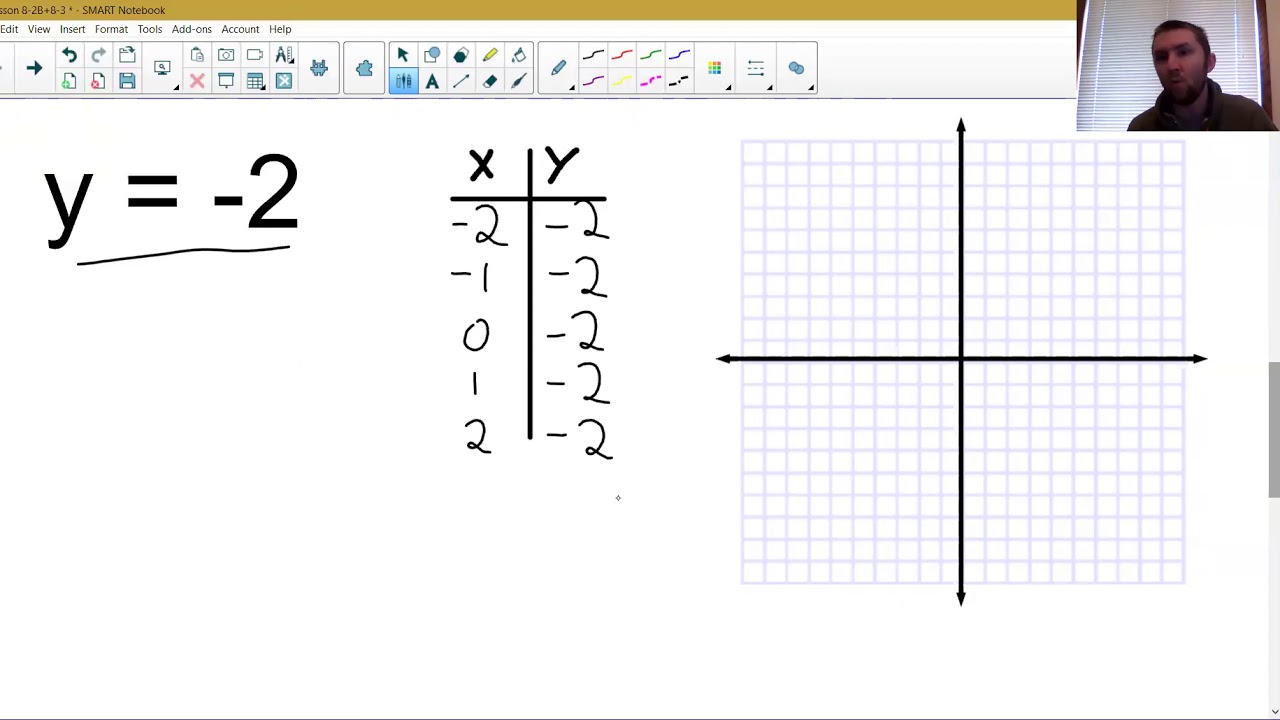The height and width of the screenshot is (720, 1280).
Task: Open the math tools blue X icon
Action: click(284, 82)
